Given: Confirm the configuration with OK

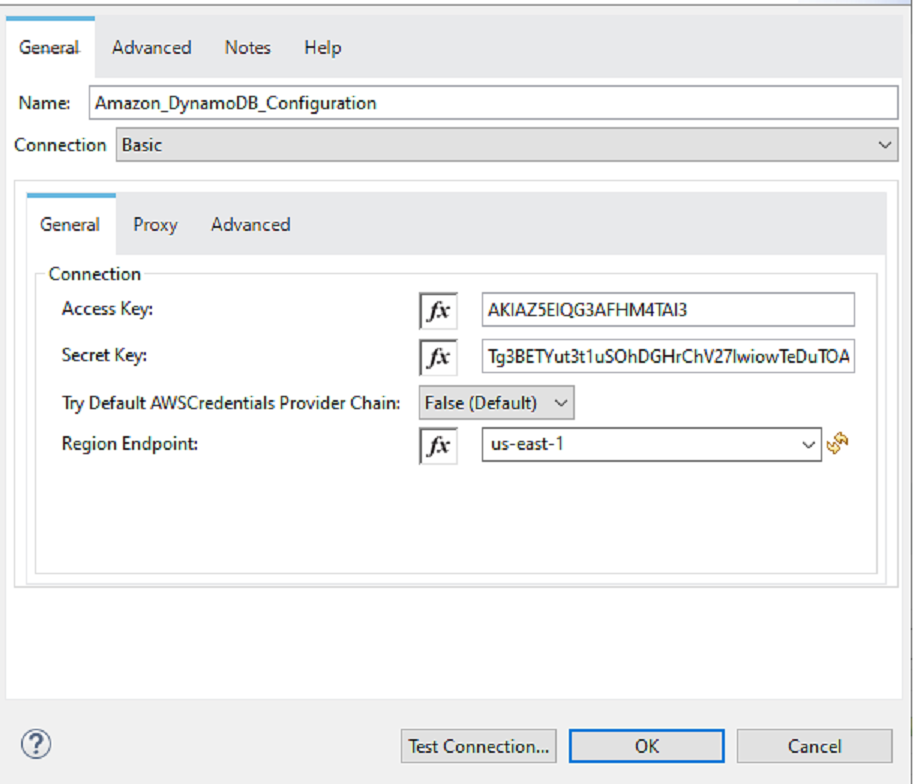Looking at the screenshot, I should 646,746.
